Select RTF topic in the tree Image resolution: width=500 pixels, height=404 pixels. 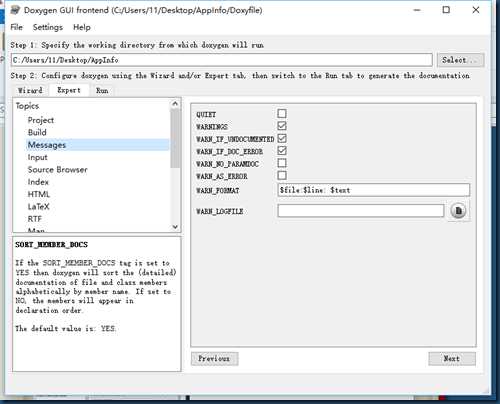(x=35, y=219)
